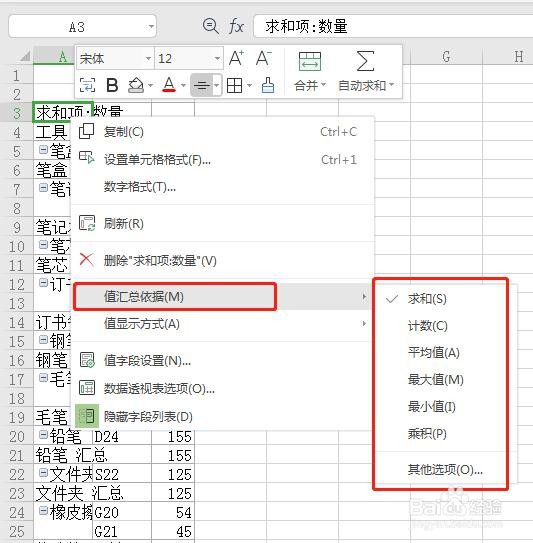Image resolution: width=533 pixels, height=543 pixels.
Task: Click the copy icon in context menu
Action: 87,131
